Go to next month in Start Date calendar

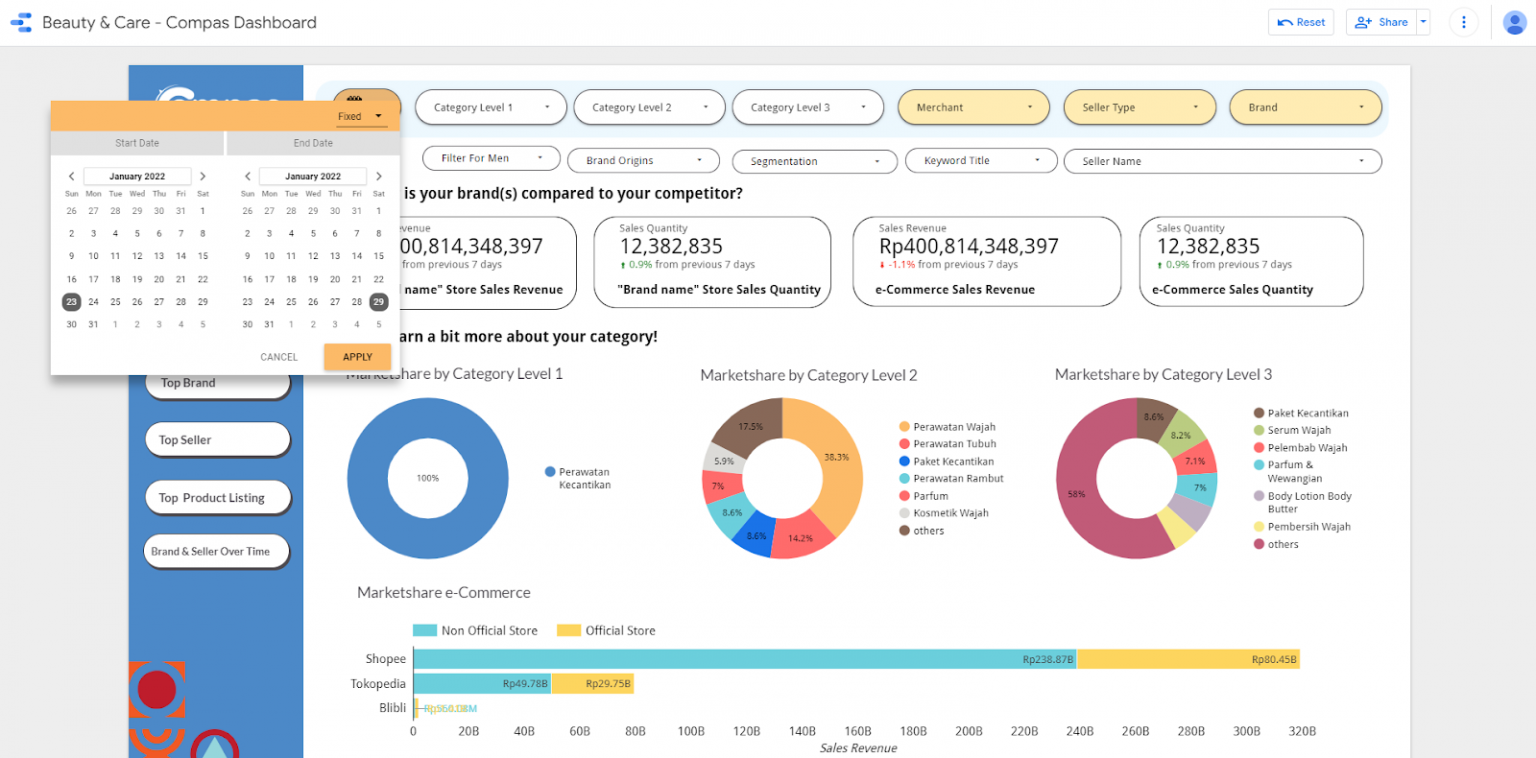(203, 176)
